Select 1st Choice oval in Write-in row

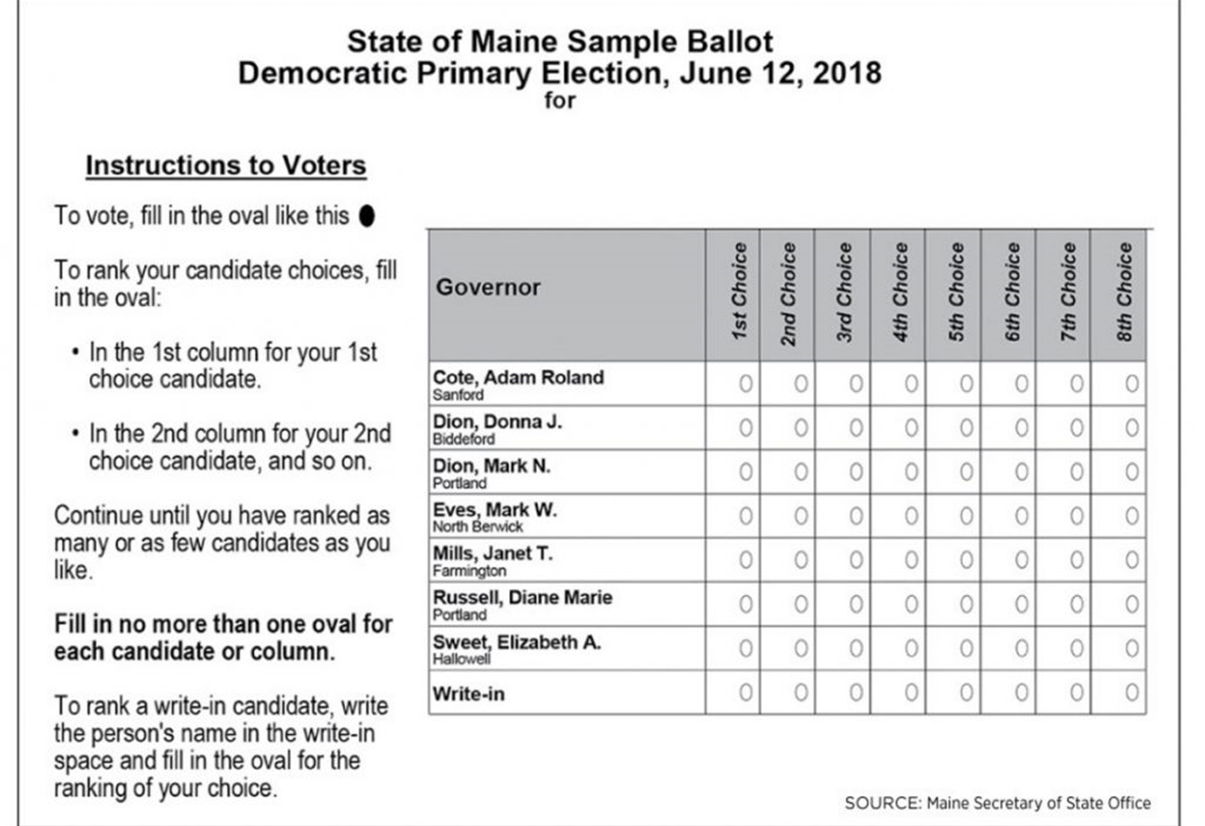click(x=746, y=691)
